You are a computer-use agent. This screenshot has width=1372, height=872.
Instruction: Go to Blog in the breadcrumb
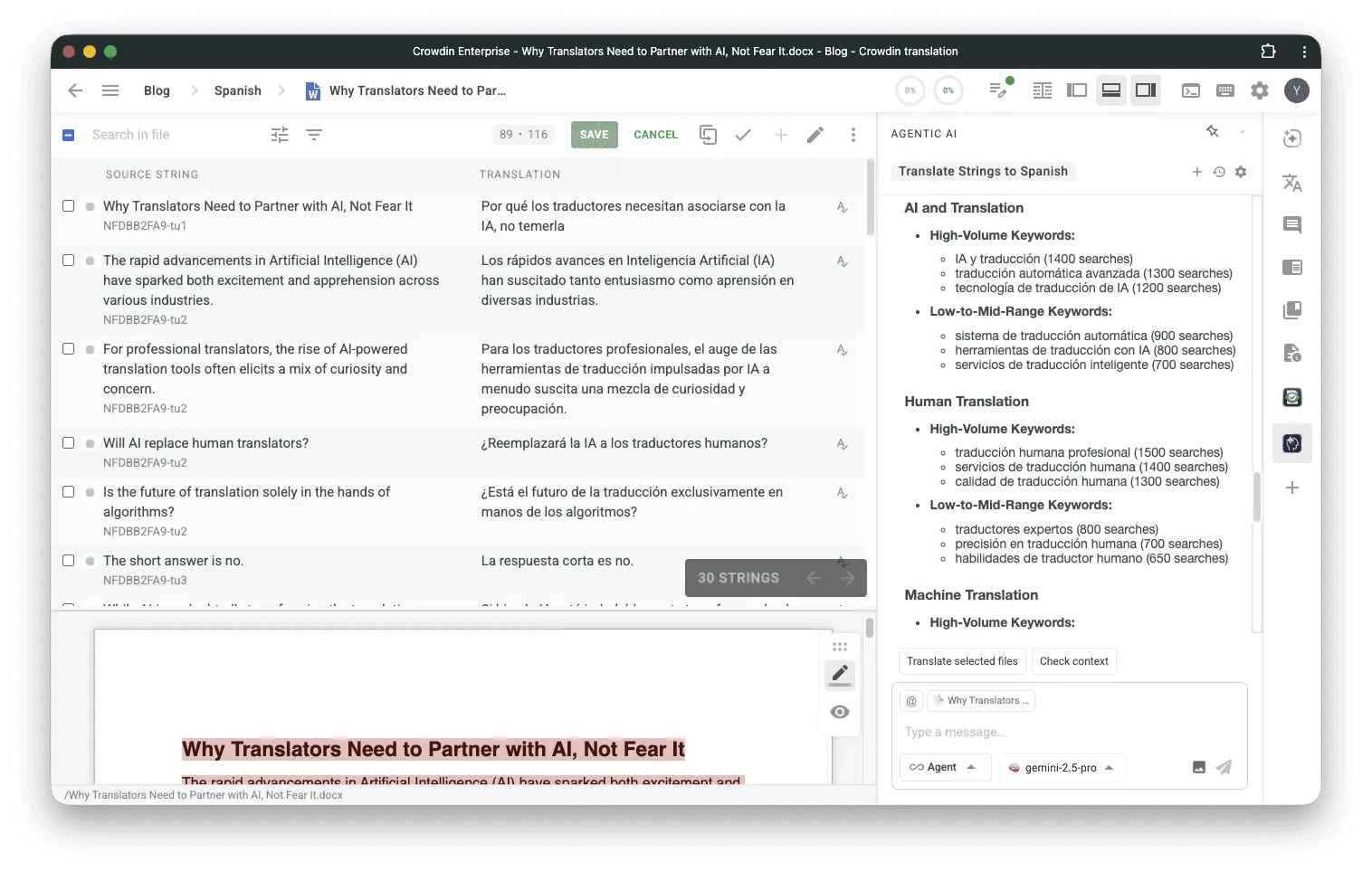(x=156, y=90)
